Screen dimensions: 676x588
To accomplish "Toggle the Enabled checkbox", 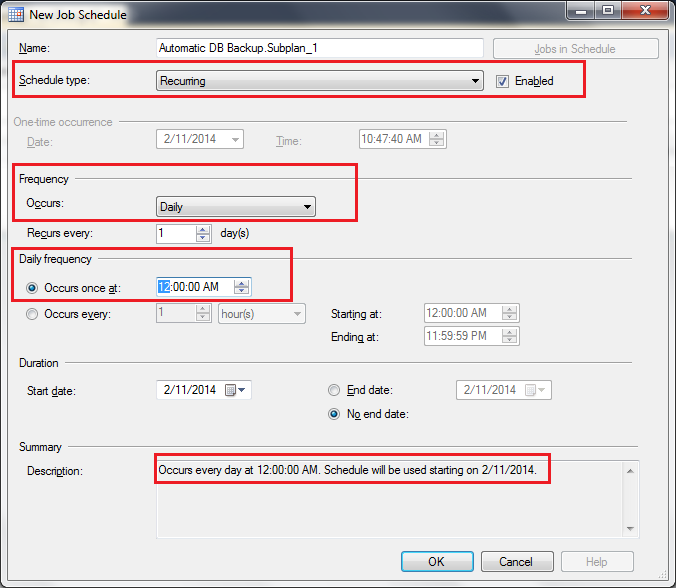I will 503,81.
